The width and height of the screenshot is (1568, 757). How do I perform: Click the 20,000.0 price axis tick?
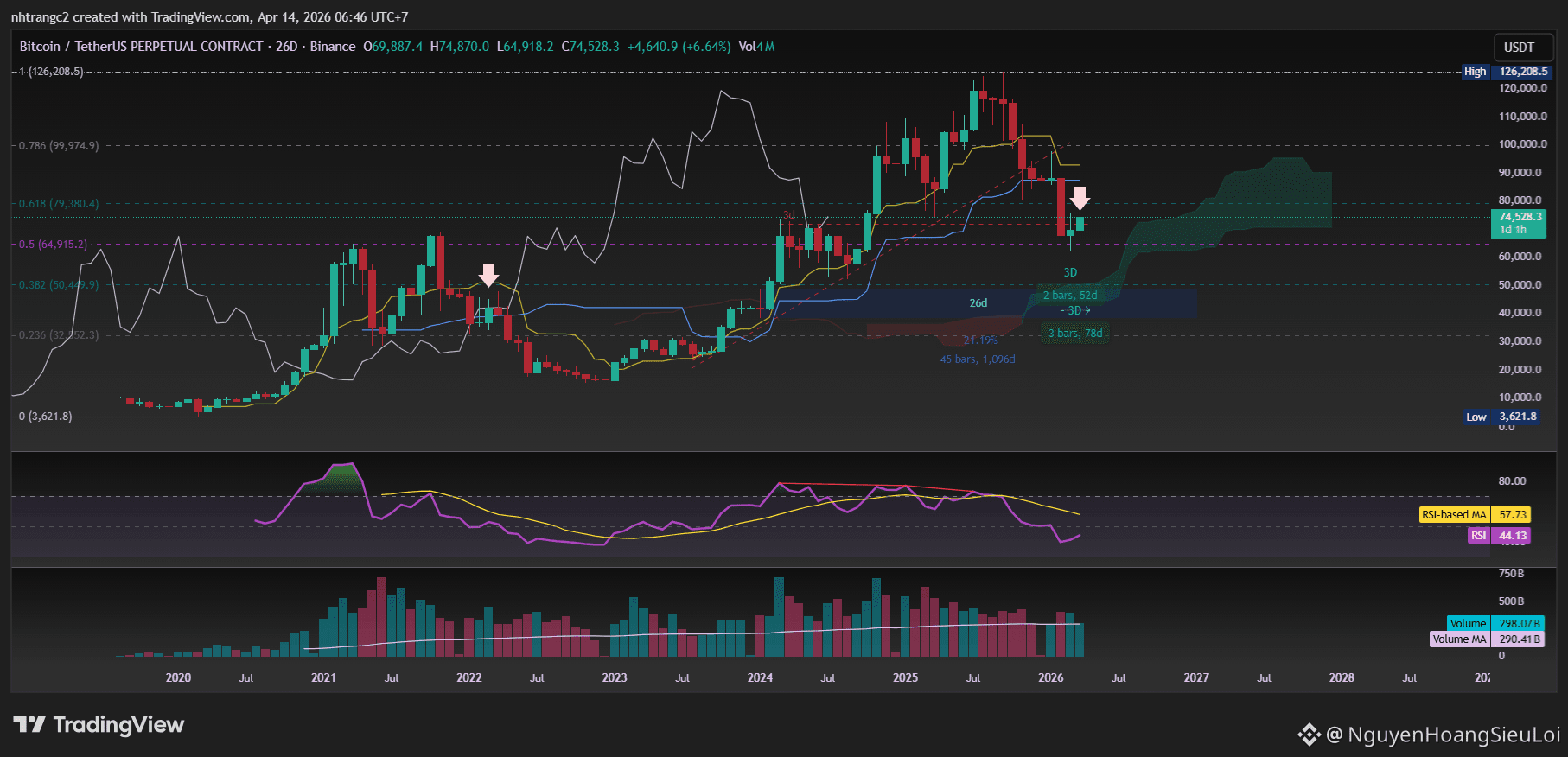pos(1520,370)
